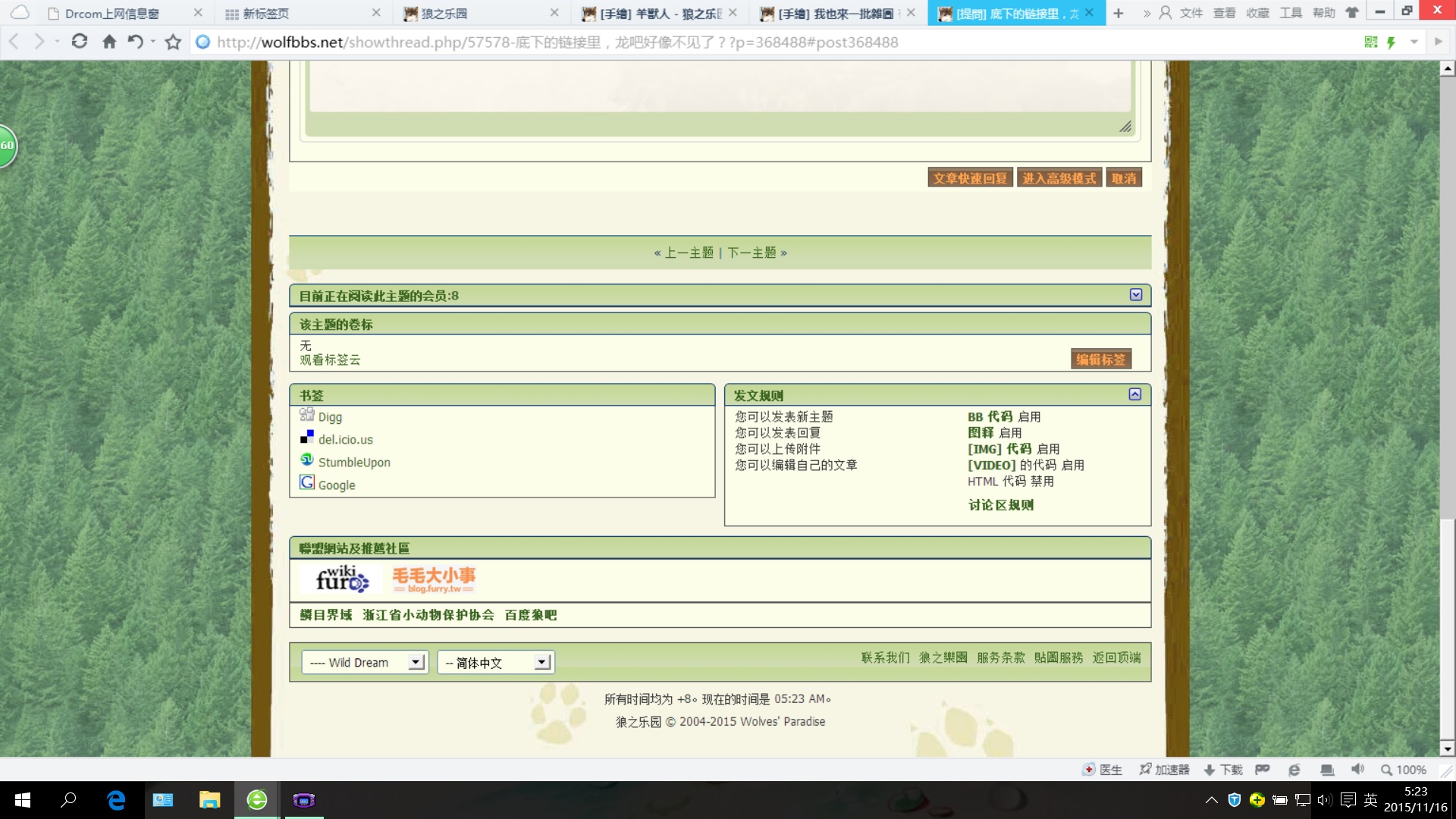Click the Digg bookmark icon

306,415
